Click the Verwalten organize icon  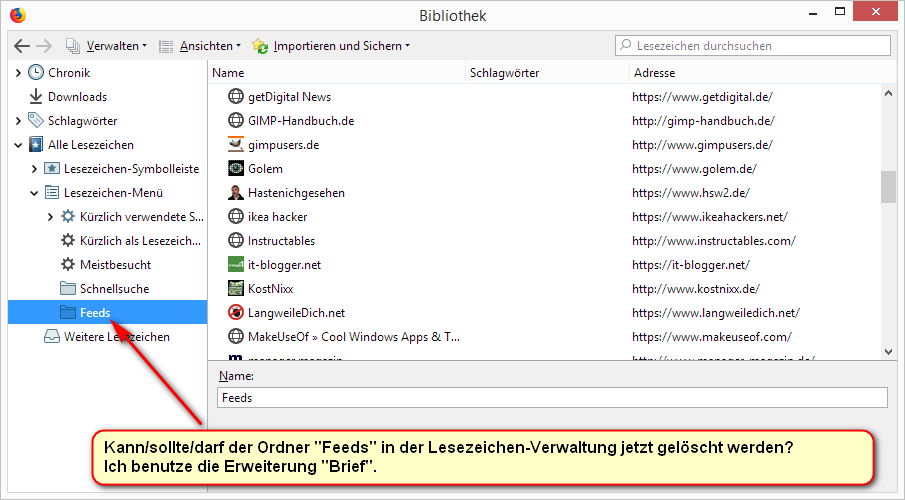click(x=73, y=46)
